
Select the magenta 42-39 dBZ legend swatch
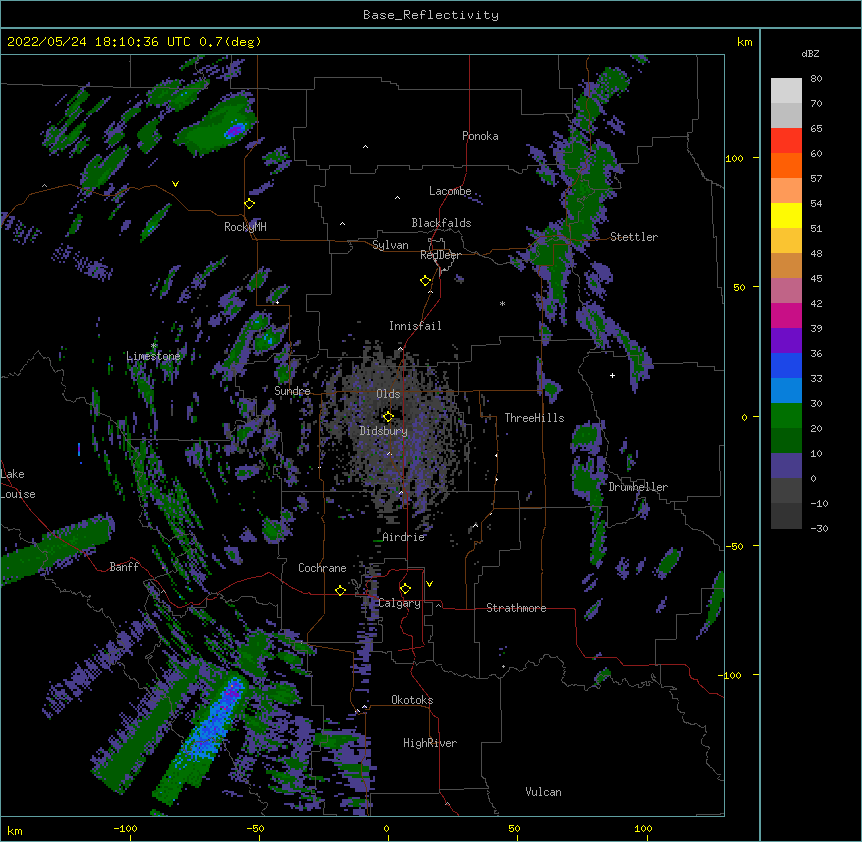[x=786, y=315]
